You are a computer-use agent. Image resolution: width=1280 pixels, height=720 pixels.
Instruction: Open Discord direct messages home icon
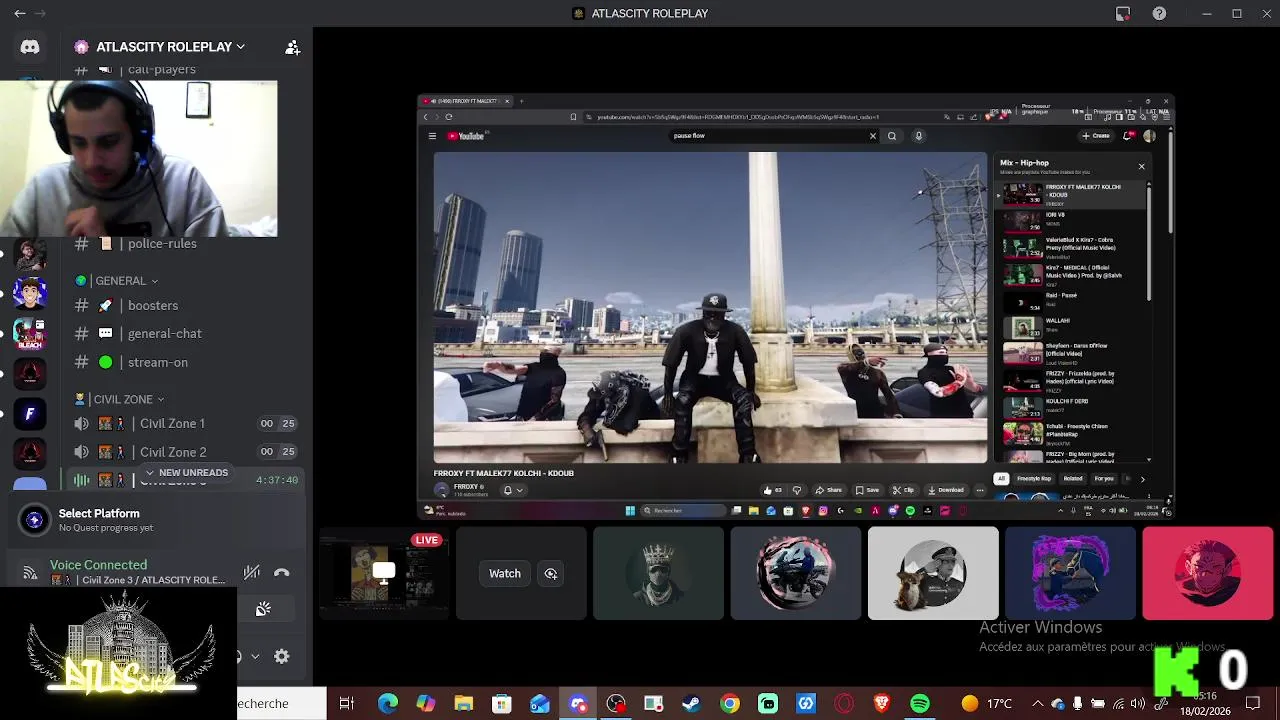30,47
